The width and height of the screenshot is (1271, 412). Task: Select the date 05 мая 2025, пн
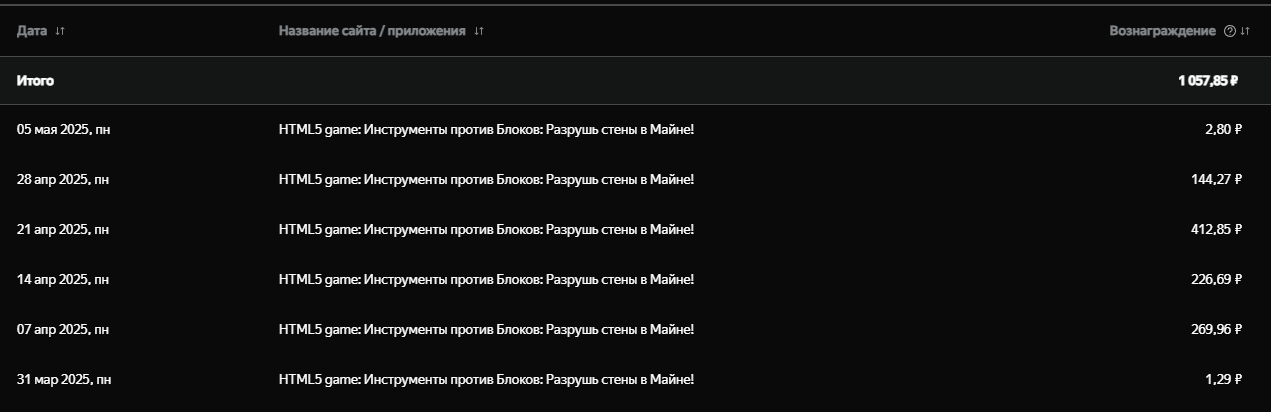click(63, 129)
